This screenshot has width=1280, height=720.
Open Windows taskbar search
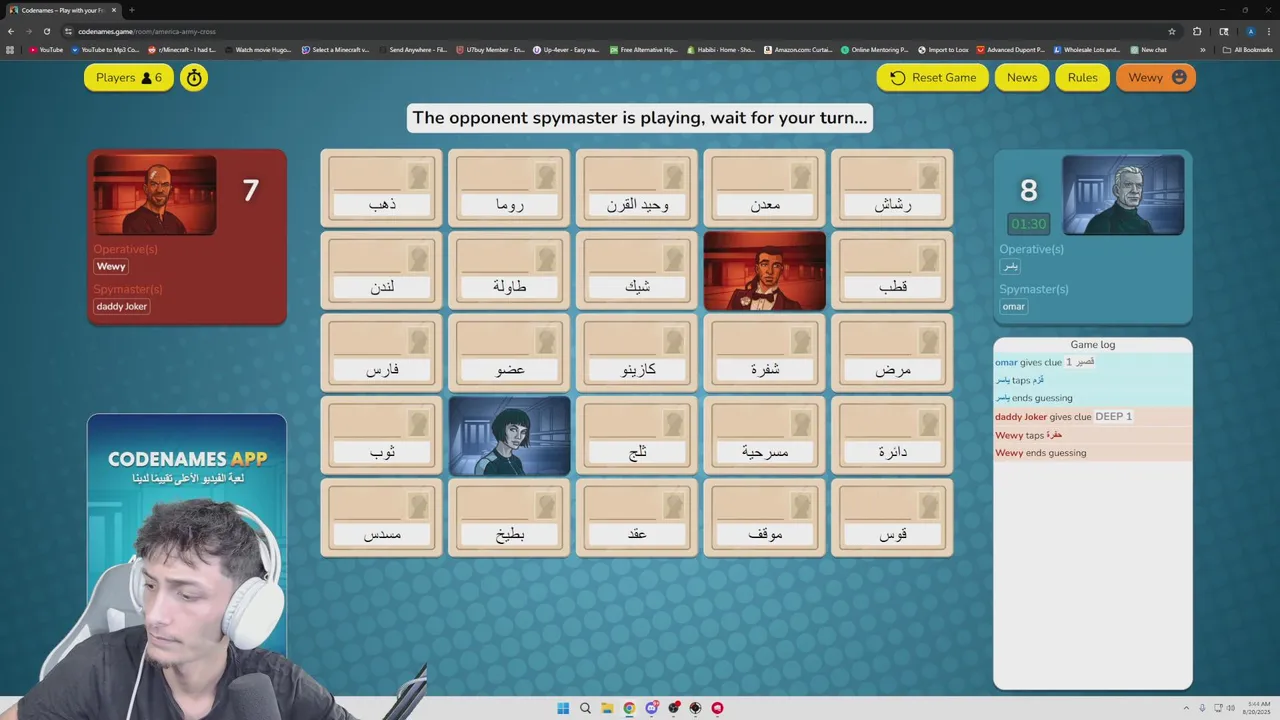pos(585,708)
